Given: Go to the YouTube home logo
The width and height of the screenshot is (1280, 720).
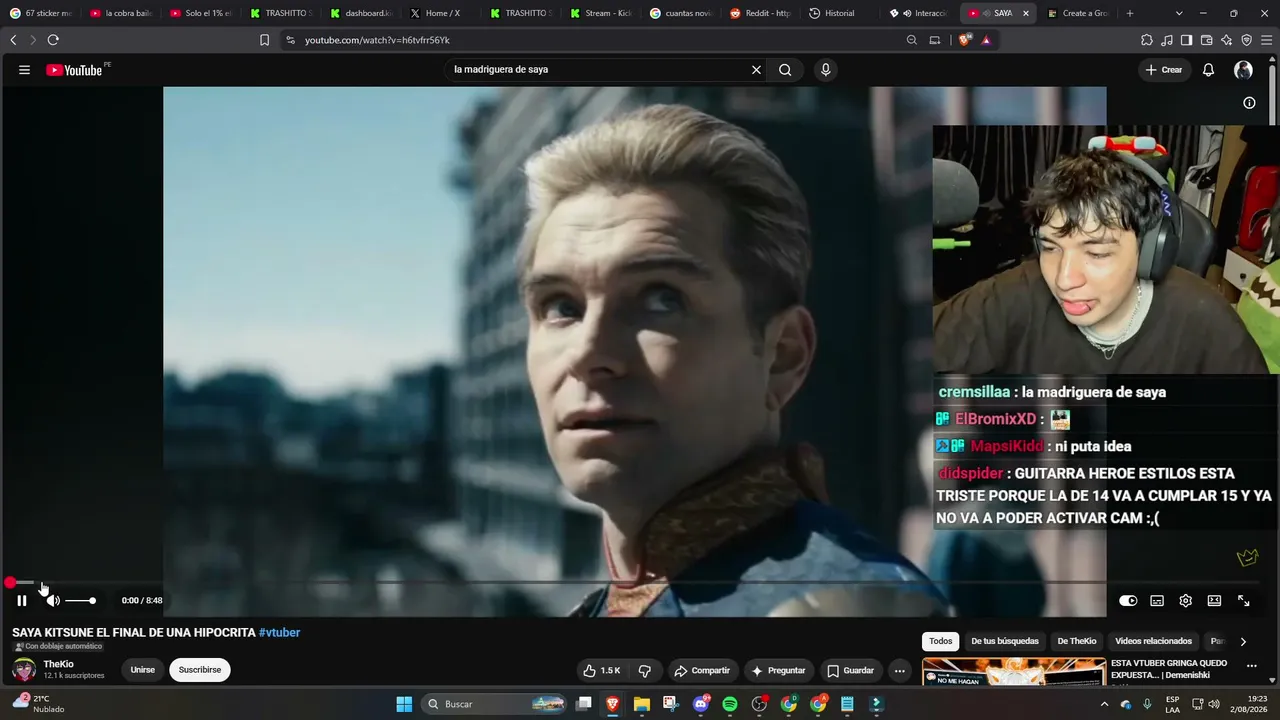Looking at the screenshot, I should (74, 70).
